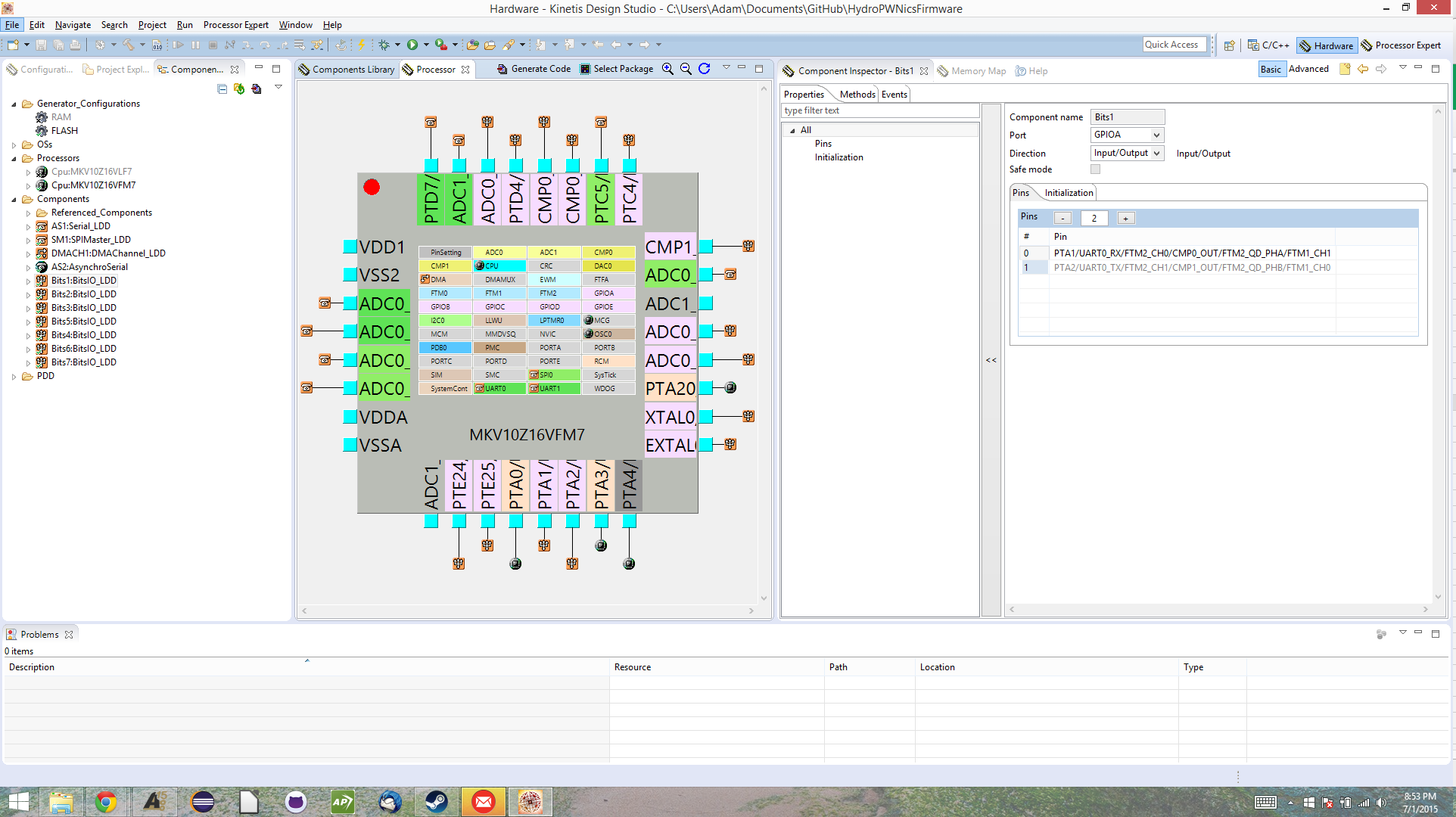Click the Windows Start button

(18, 801)
